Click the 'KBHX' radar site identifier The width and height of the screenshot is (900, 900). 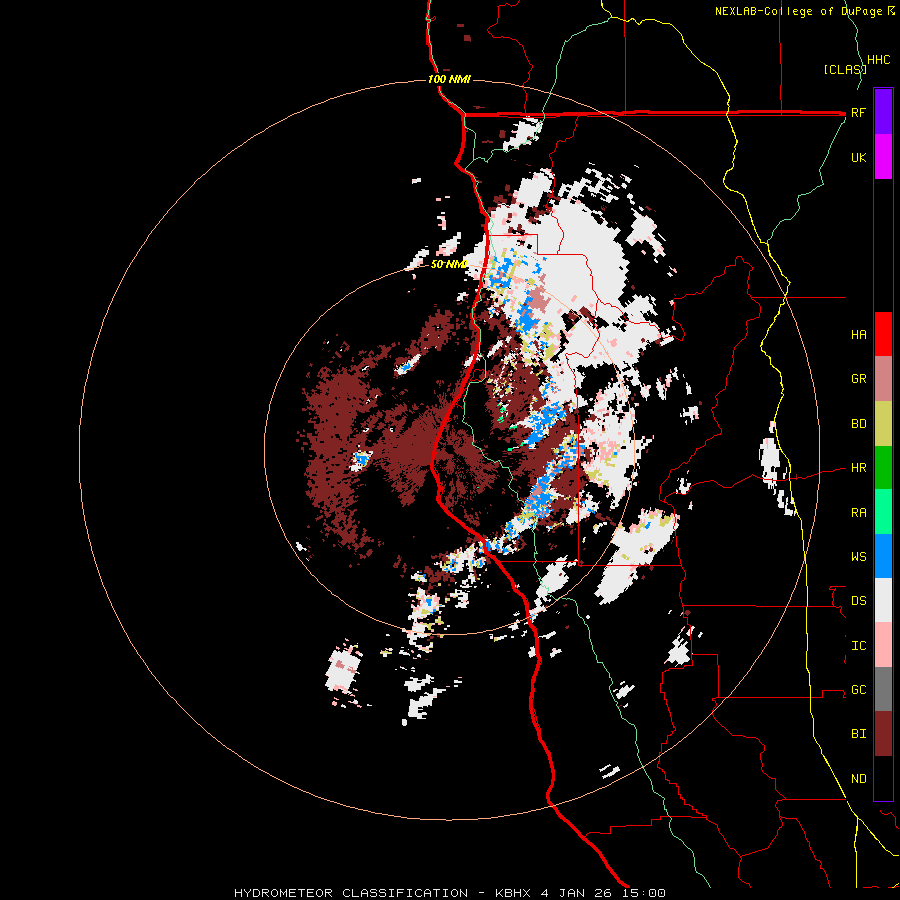(513, 893)
